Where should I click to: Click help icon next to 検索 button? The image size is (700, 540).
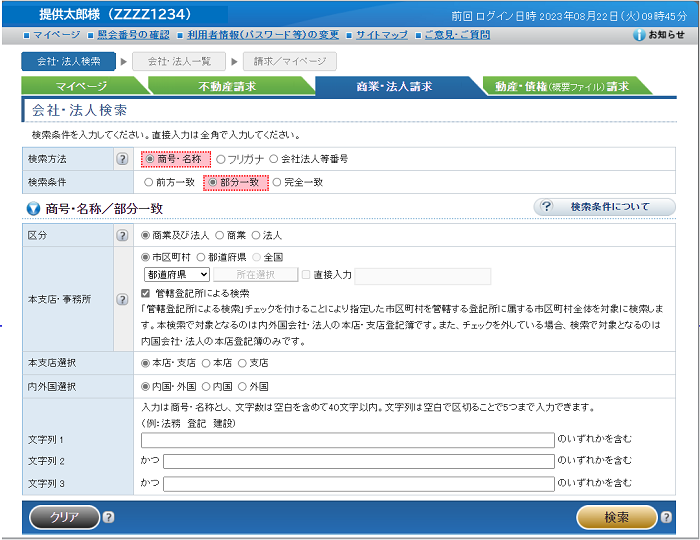pyautogui.click(x=666, y=517)
